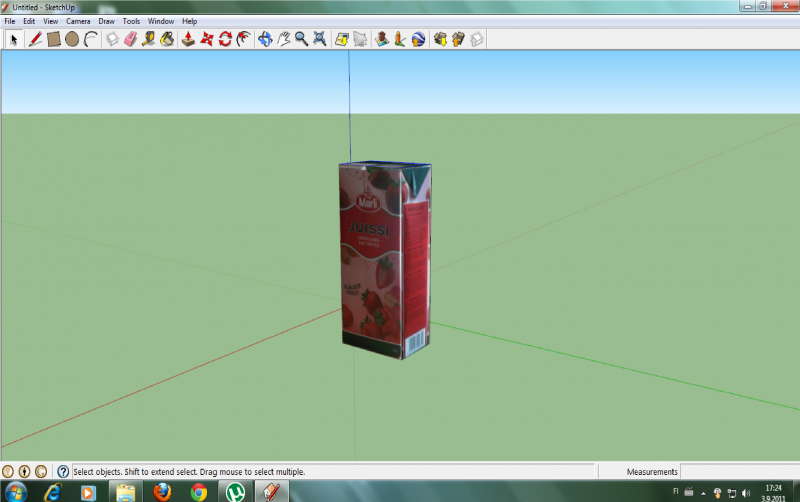Select the Line pencil tool
The height and width of the screenshot is (502, 800).
pos(35,39)
